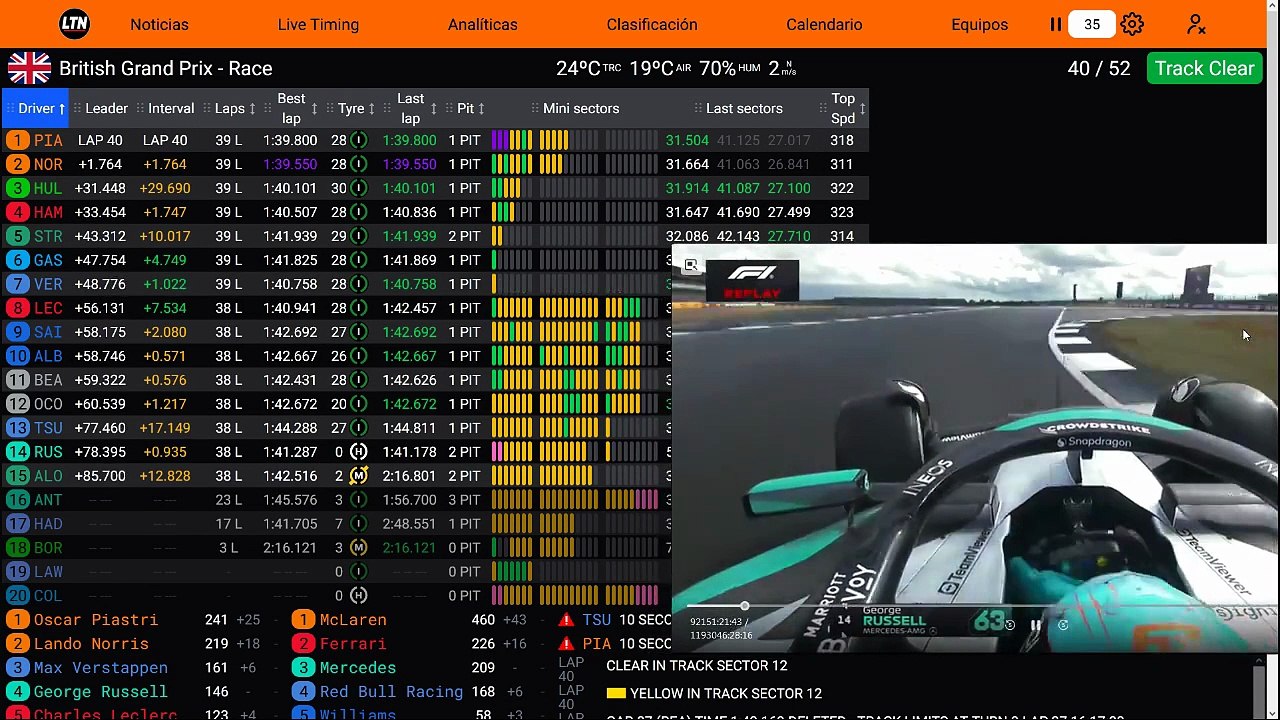The height and width of the screenshot is (720, 1280).
Task: Click the position 14 badge for RUS
Action: [17, 452]
